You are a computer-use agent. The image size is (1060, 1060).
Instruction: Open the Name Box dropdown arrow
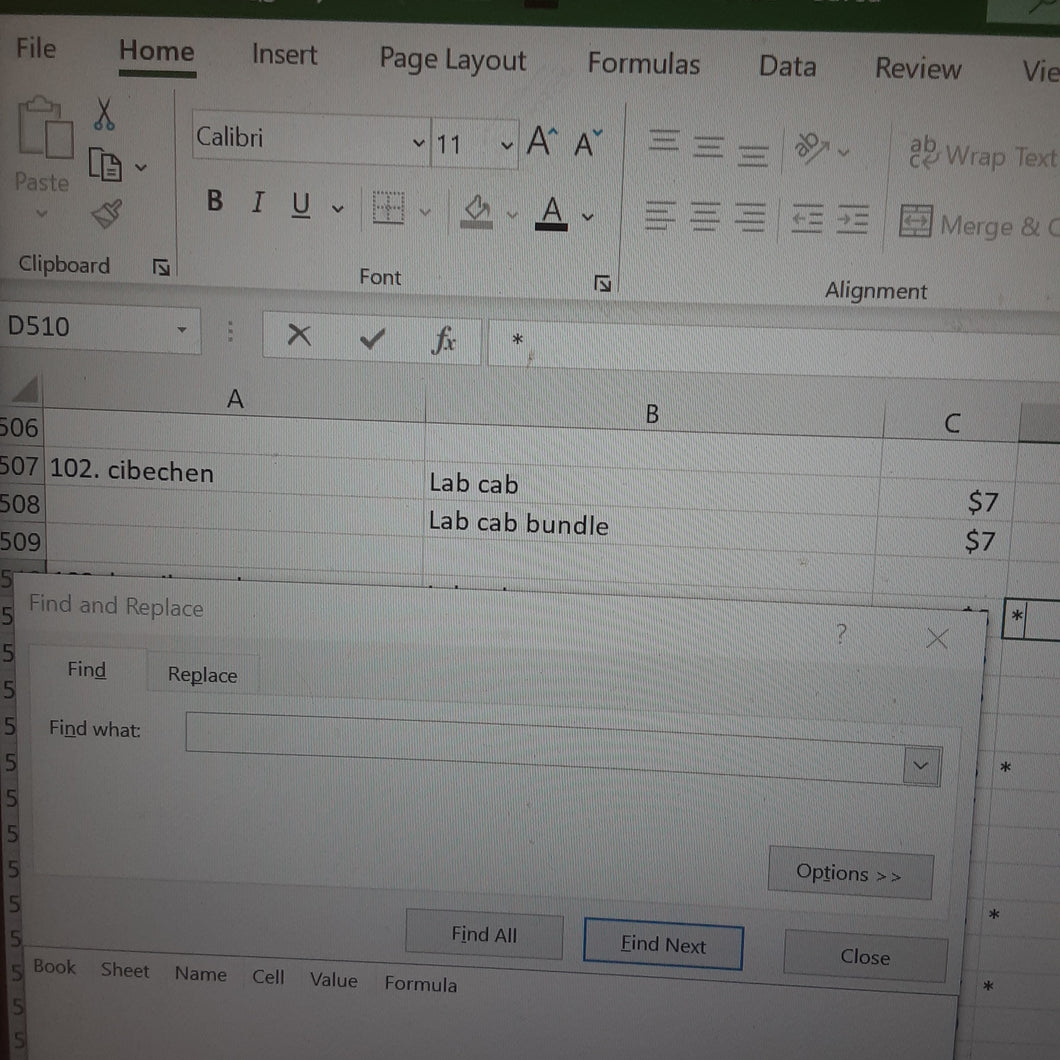[181, 329]
